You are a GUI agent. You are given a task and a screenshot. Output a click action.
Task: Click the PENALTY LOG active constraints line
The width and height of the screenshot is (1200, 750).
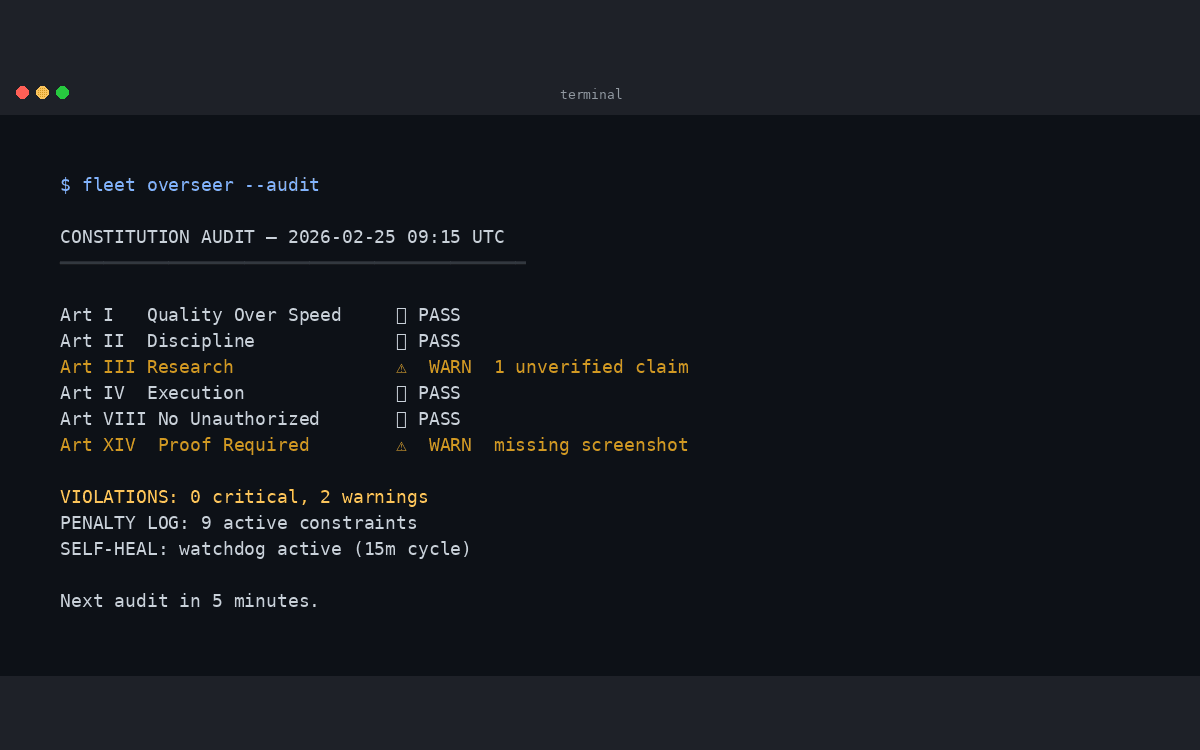point(238,523)
